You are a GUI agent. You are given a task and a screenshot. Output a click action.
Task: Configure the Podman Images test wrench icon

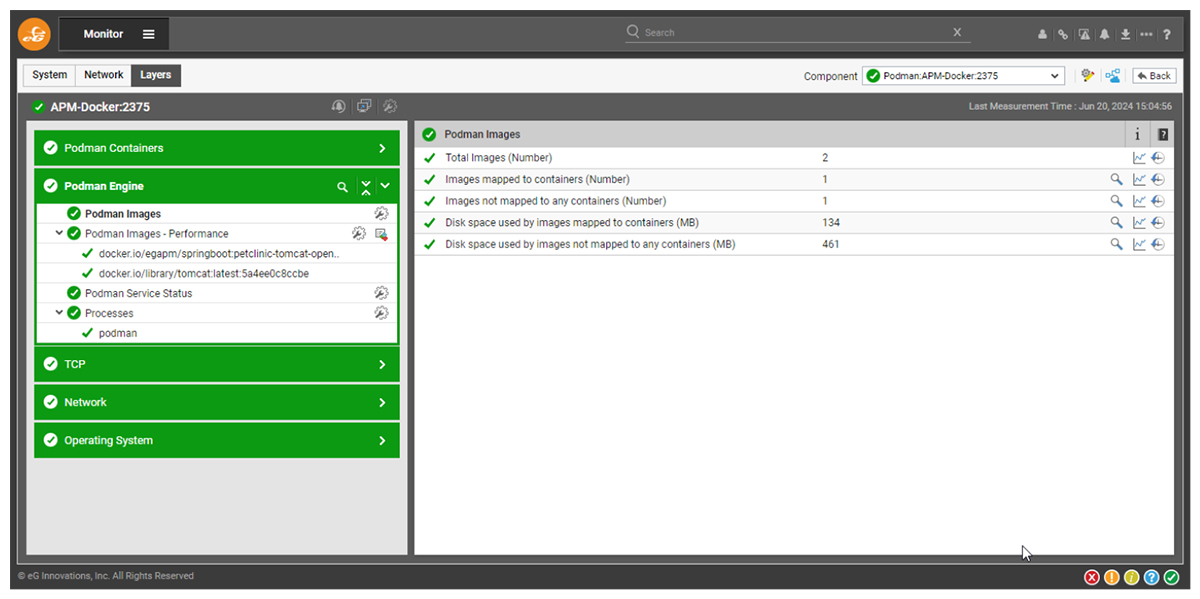[x=381, y=214]
